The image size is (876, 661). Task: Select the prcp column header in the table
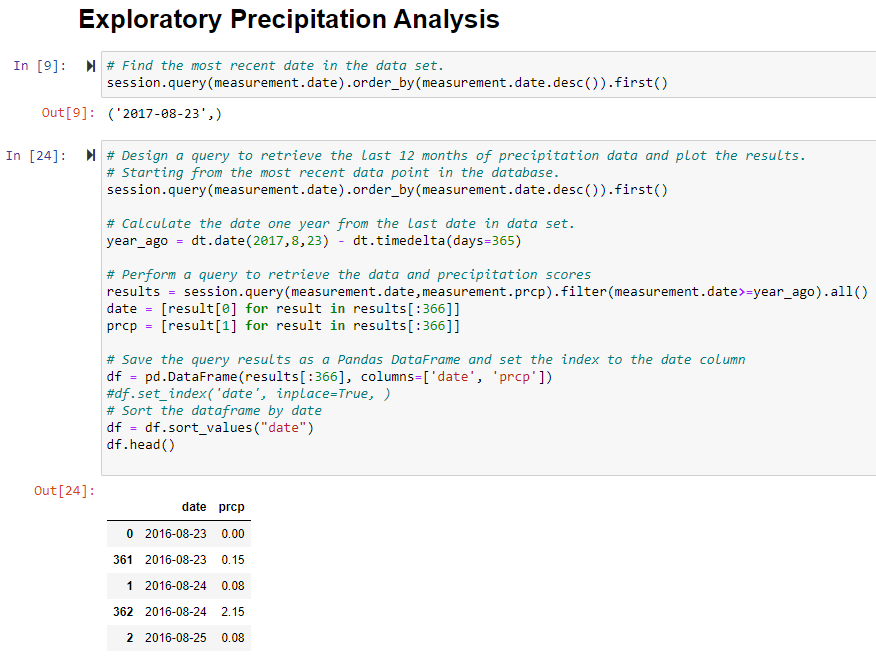click(x=231, y=507)
